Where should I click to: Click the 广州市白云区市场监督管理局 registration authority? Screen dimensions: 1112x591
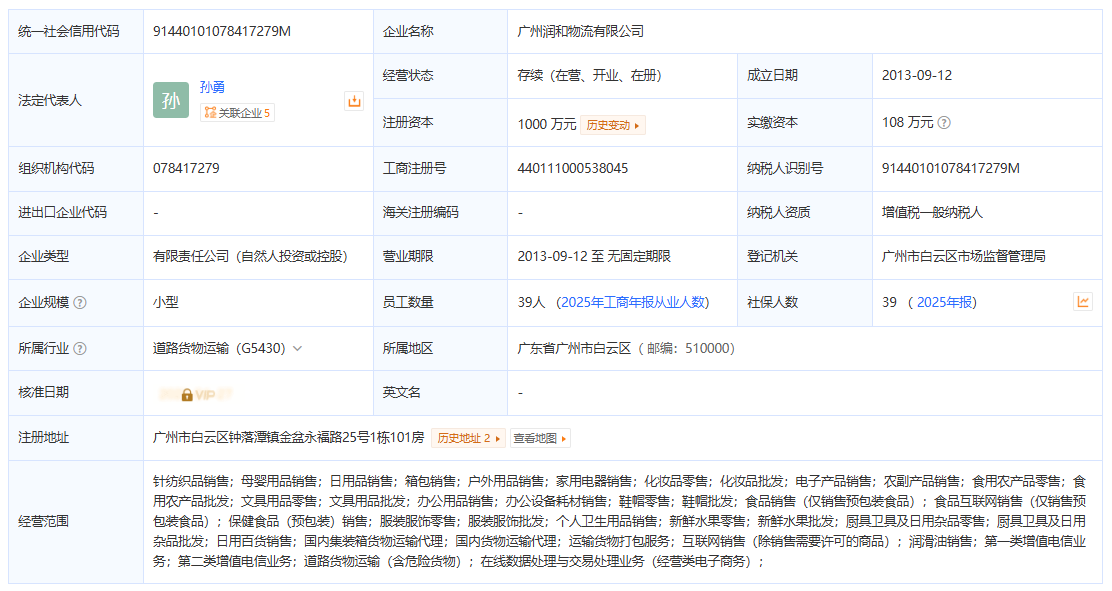(964, 256)
